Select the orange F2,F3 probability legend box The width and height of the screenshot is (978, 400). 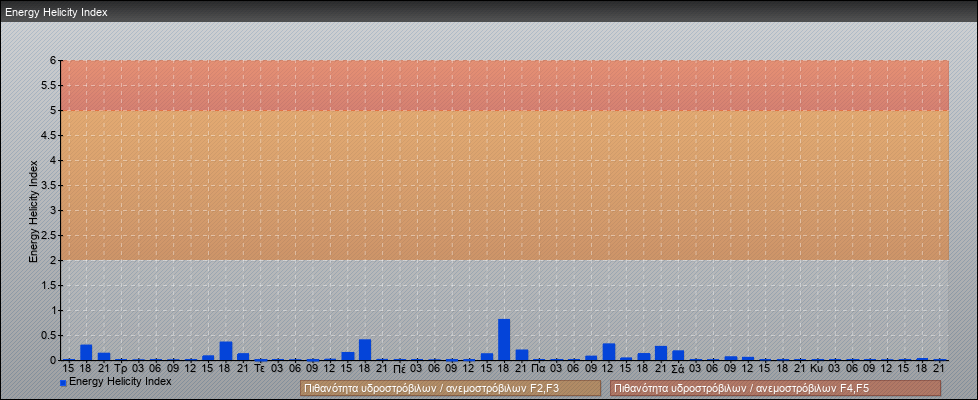point(450,388)
